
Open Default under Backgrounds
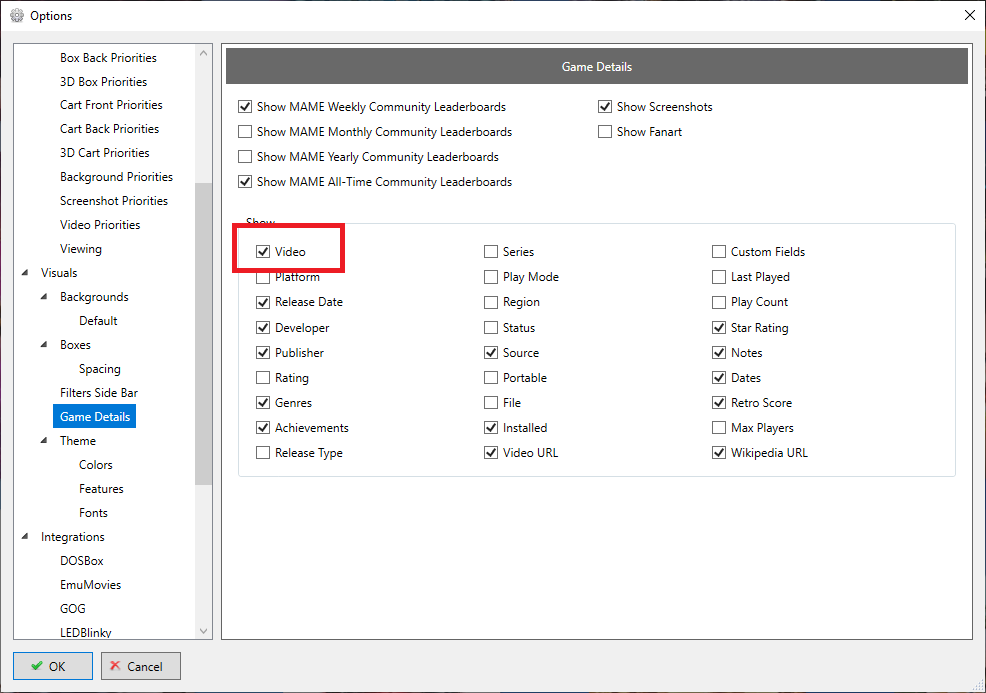(98, 321)
